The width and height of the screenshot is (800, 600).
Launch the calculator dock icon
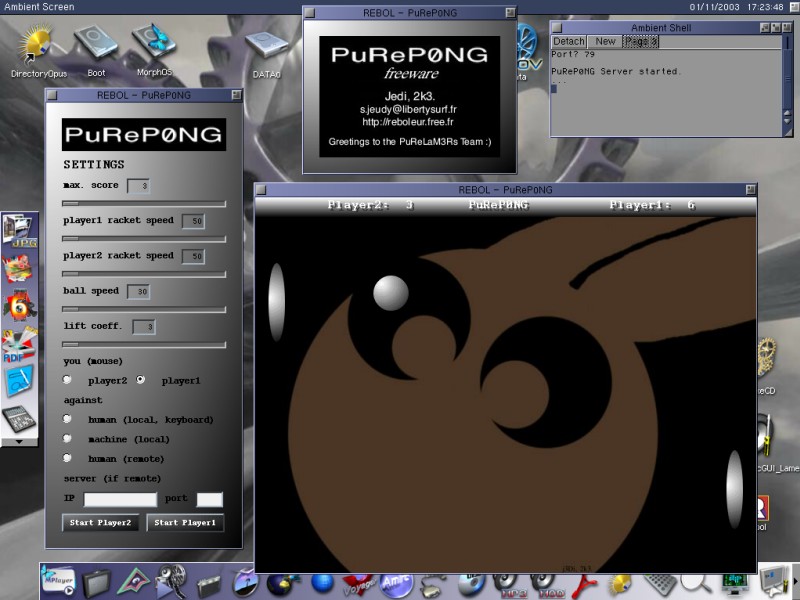(x=19, y=418)
